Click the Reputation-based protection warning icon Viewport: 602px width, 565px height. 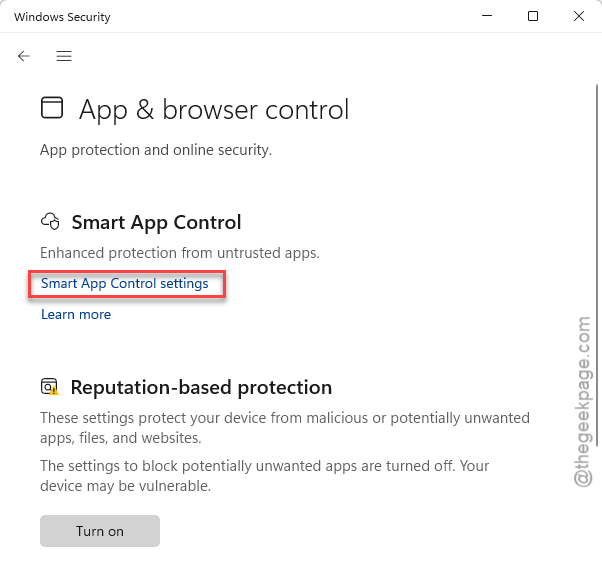point(50,387)
